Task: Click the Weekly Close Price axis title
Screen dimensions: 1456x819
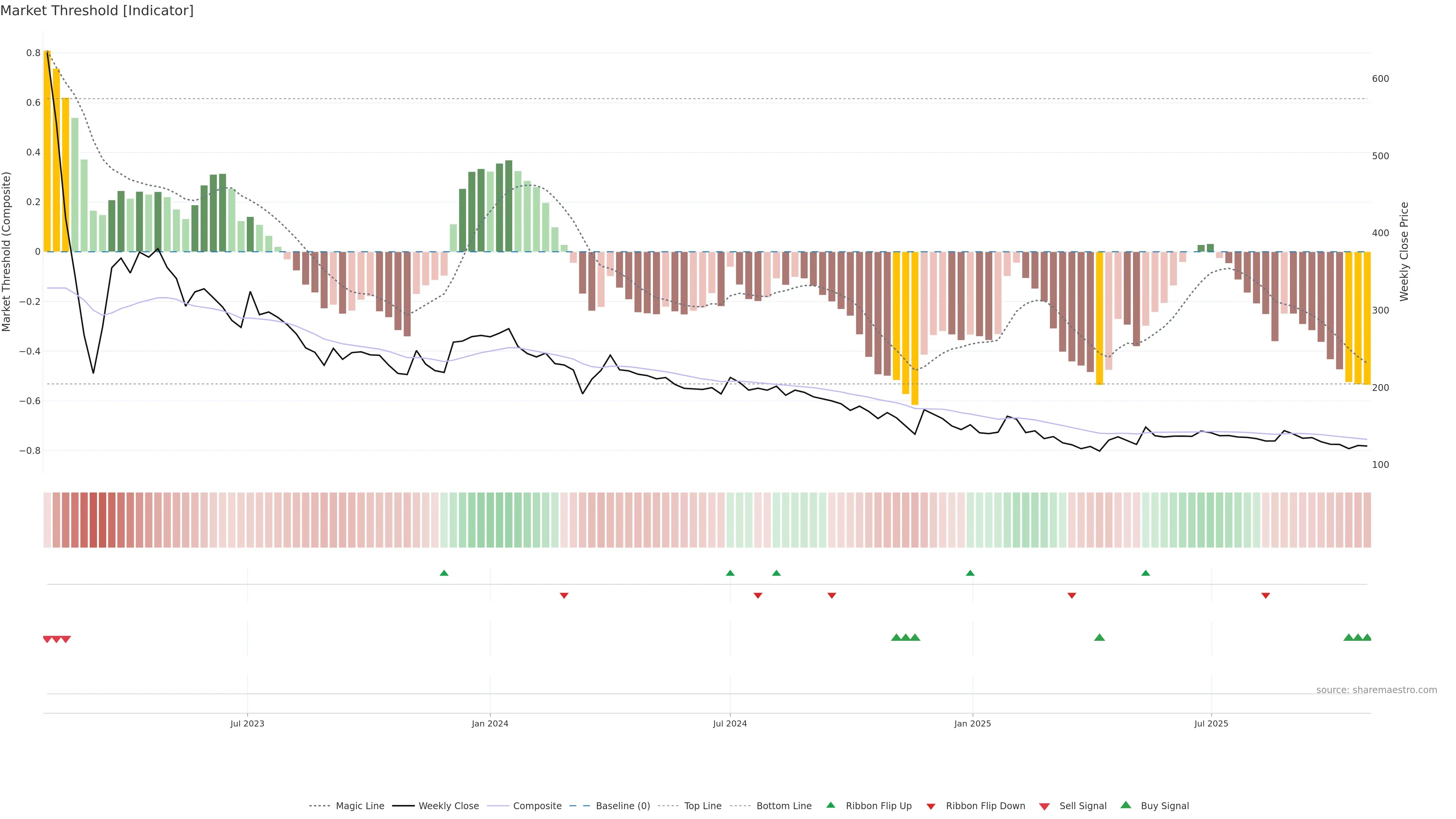Action: pyautogui.click(x=1404, y=251)
